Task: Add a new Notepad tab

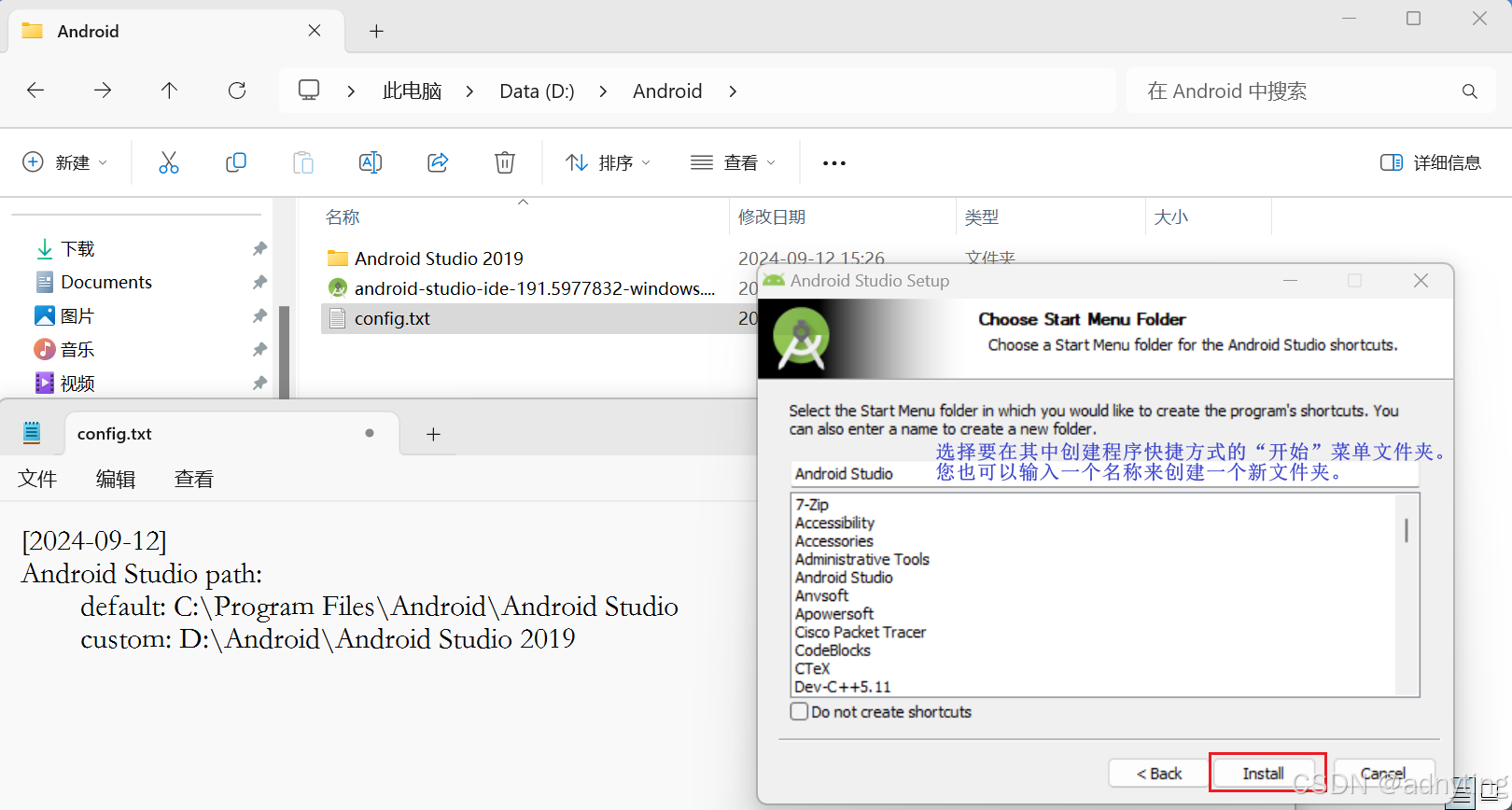Action: (x=433, y=434)
